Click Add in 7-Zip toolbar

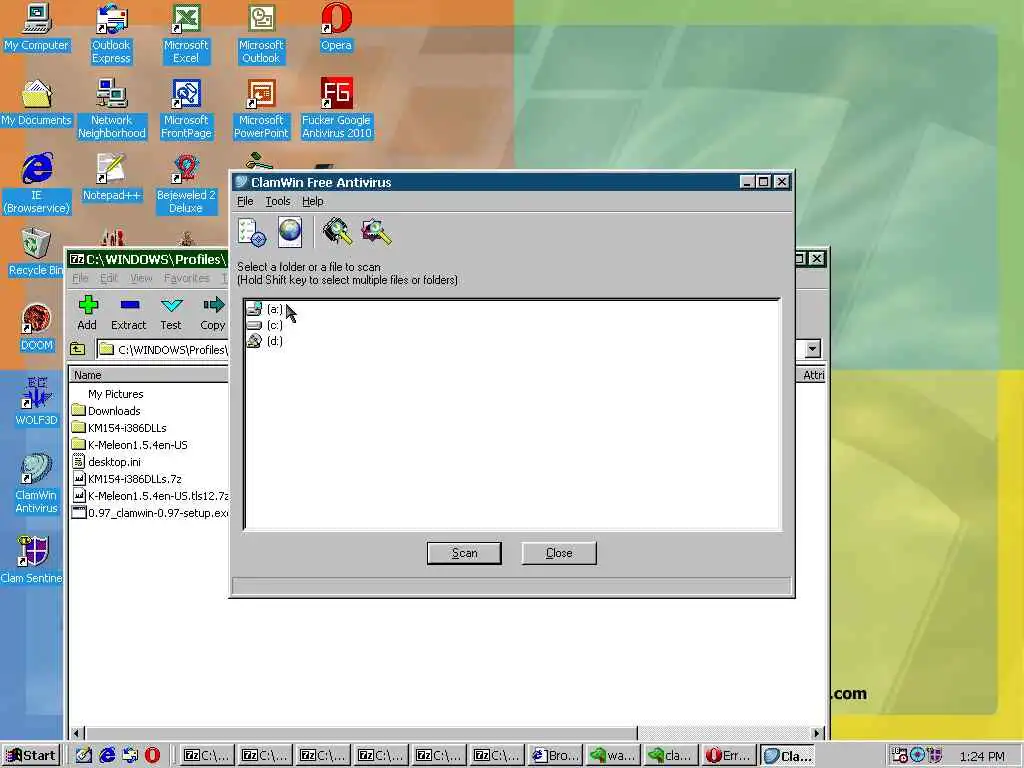tap(88, 313)
